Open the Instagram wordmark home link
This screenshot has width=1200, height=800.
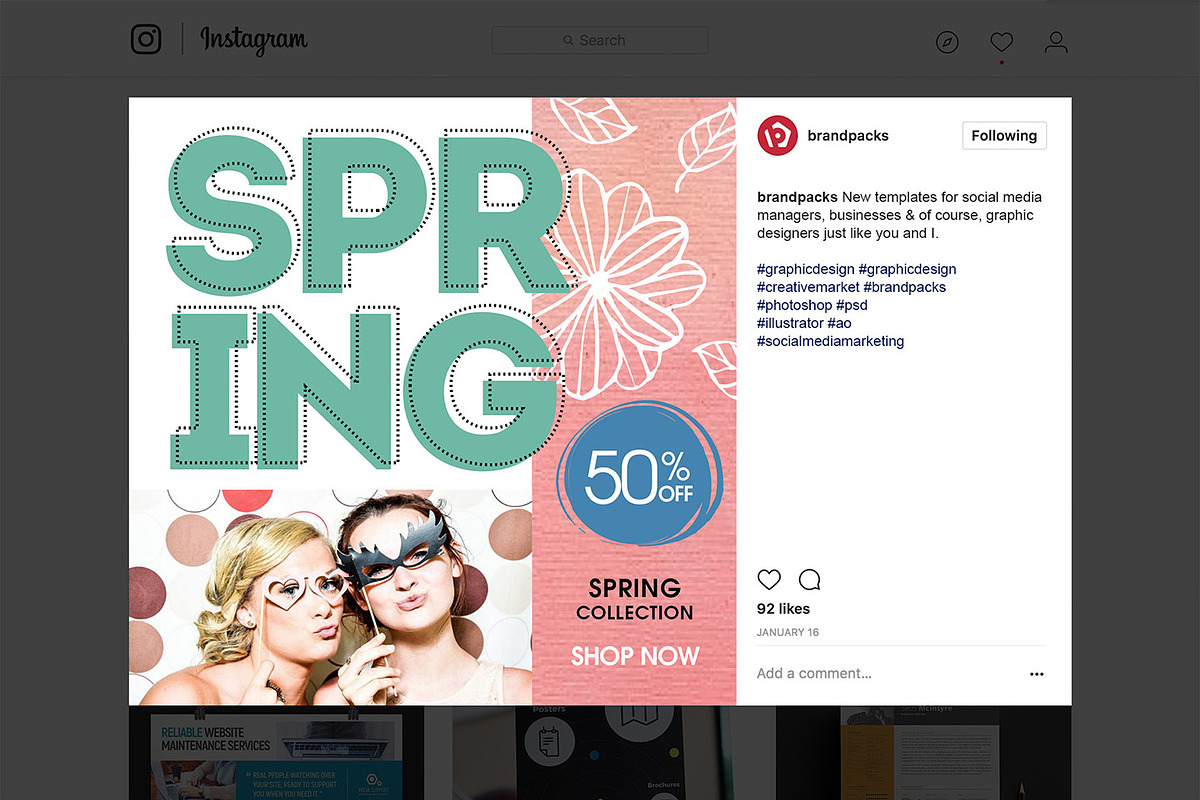tap(254, 40)
